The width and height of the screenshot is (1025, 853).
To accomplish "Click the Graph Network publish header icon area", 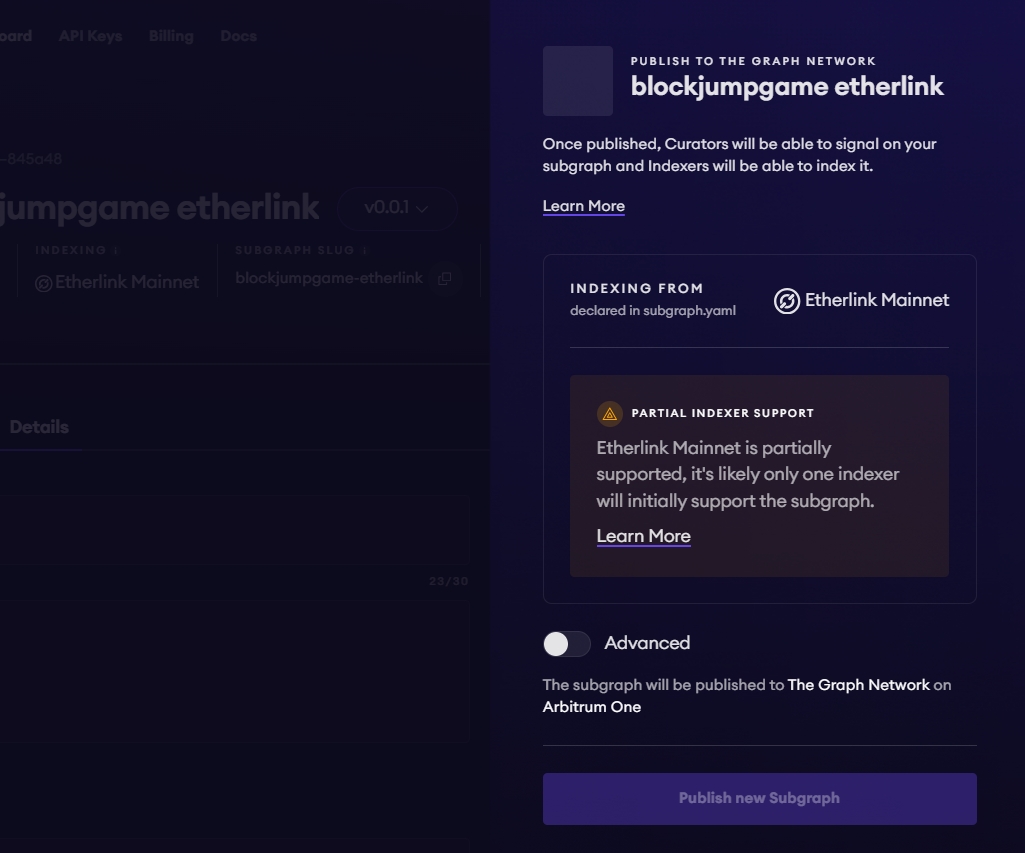I will click(x=576, y=81).
